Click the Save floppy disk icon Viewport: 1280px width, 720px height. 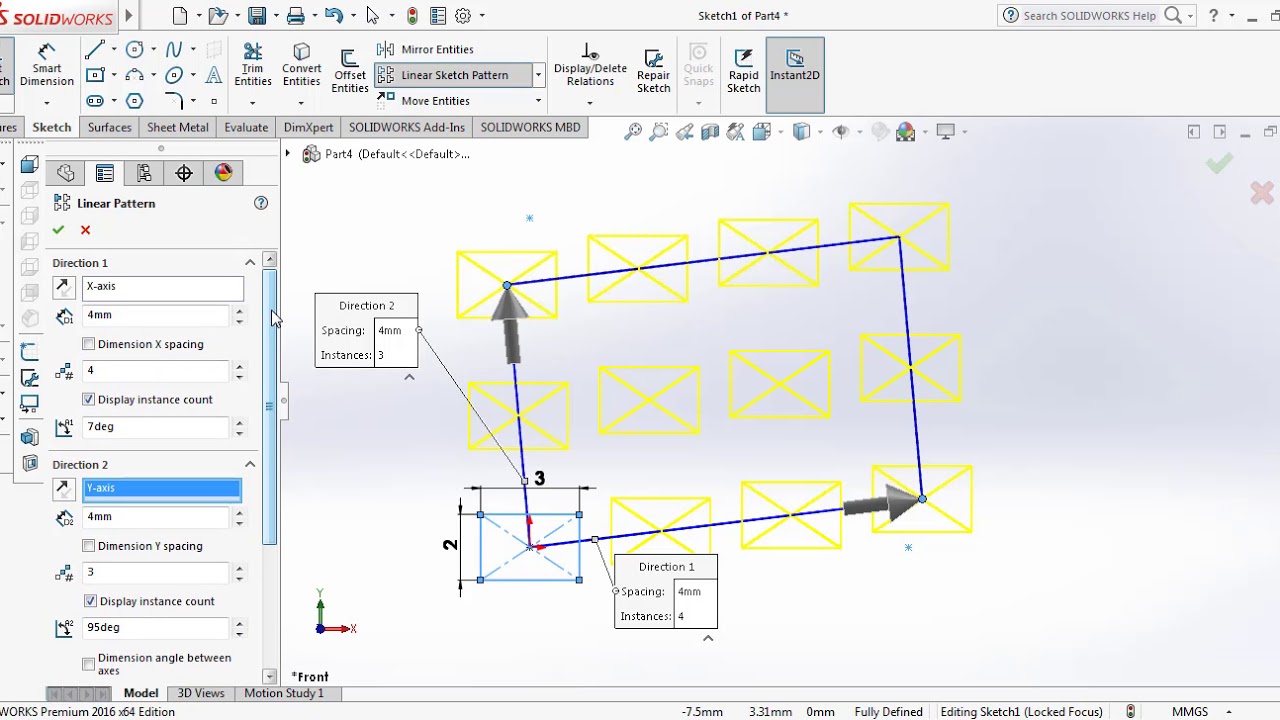(257, 15)
